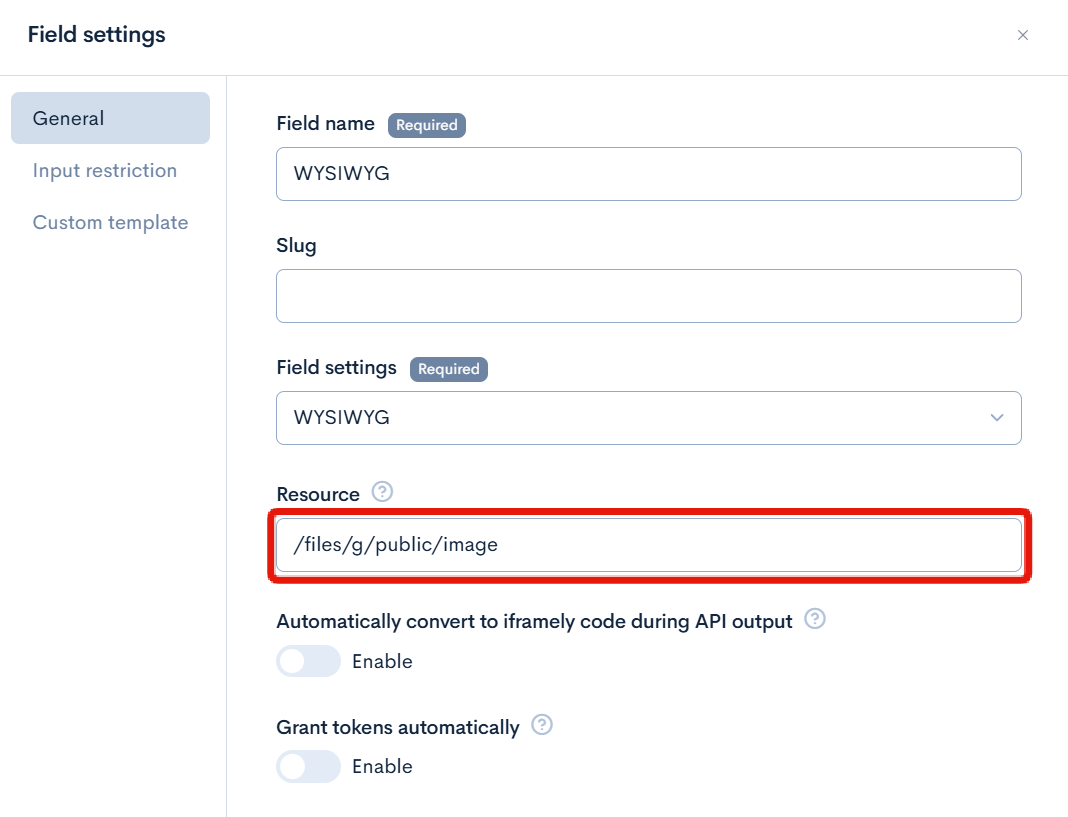The height and width of the screenshot is (817, 1068).
Task: Click the Resource path input field
Action: pos(648,545)
